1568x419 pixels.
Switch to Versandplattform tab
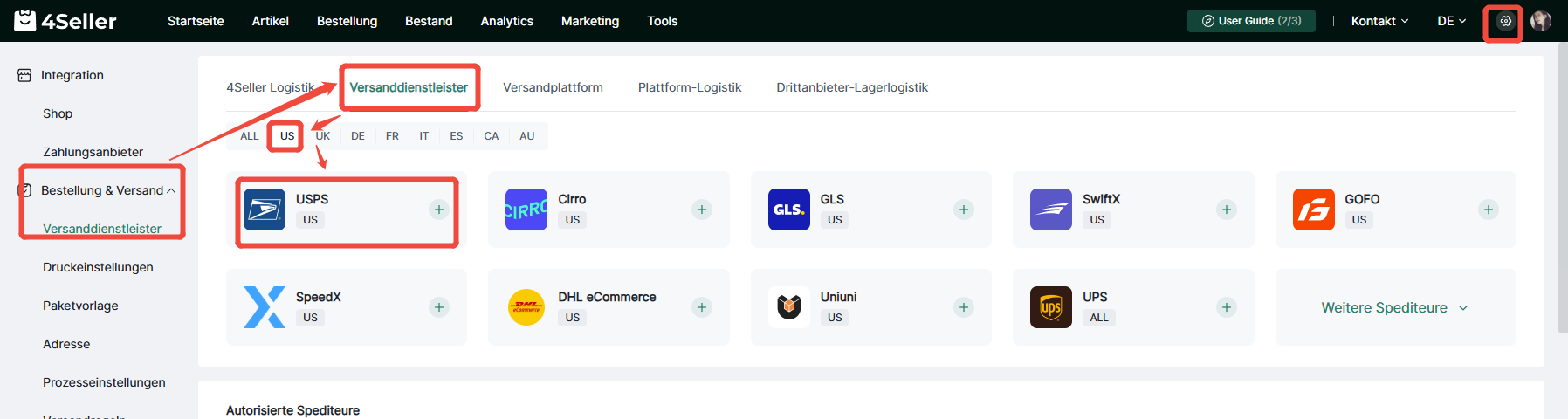tap(553, 87)
